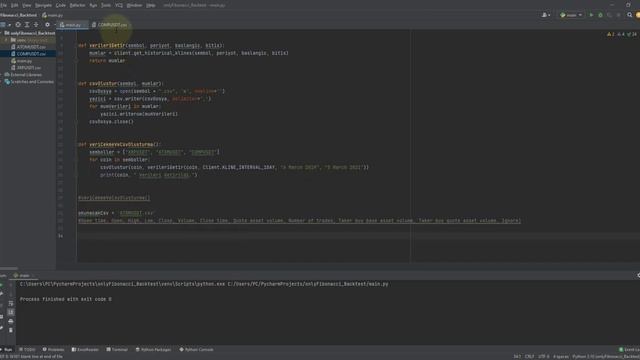Click the cursor line:column position in status bar

click(x=517, y=357)
